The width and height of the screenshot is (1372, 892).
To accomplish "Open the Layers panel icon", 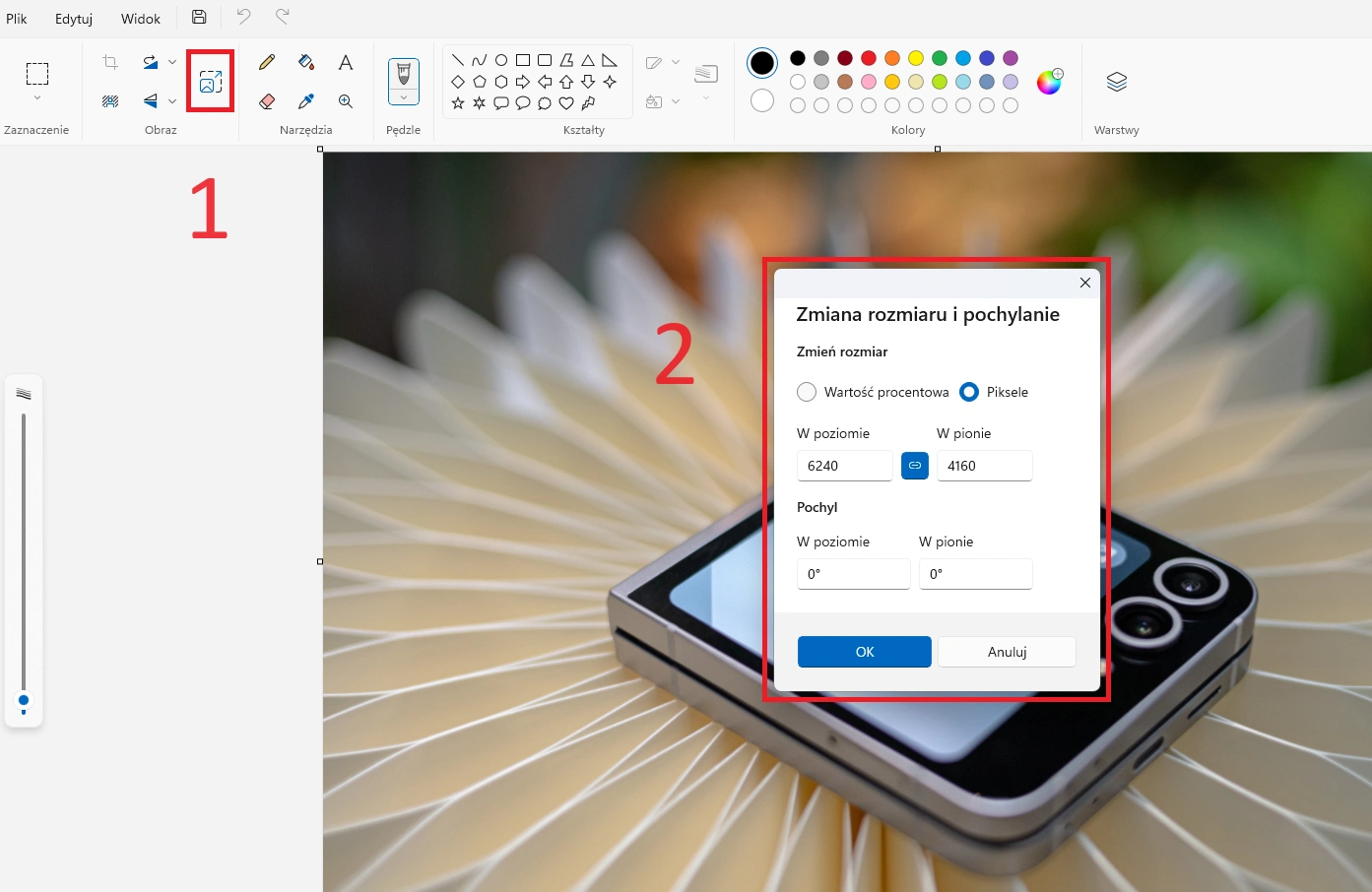I will click(x=1116, y=82).
